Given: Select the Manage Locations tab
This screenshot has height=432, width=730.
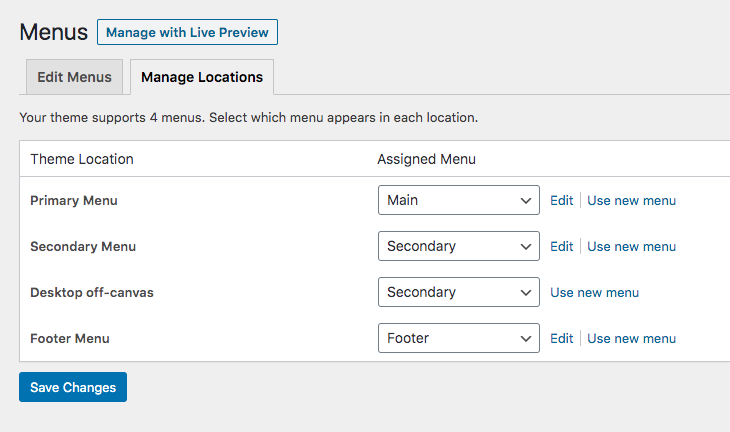Looking at the screenshot, I should tap(202, 77).
